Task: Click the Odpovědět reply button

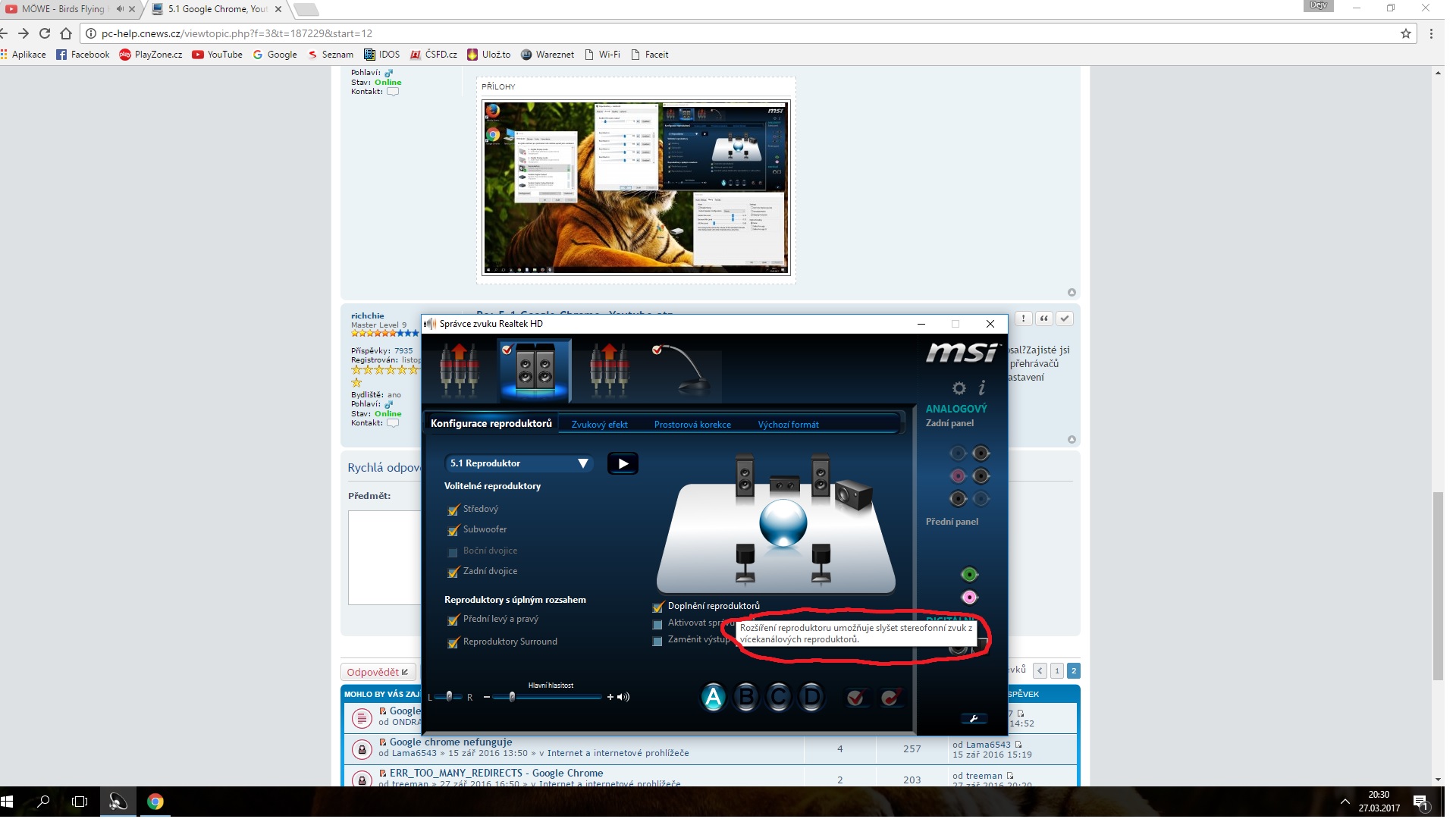Action: [377, 672]
